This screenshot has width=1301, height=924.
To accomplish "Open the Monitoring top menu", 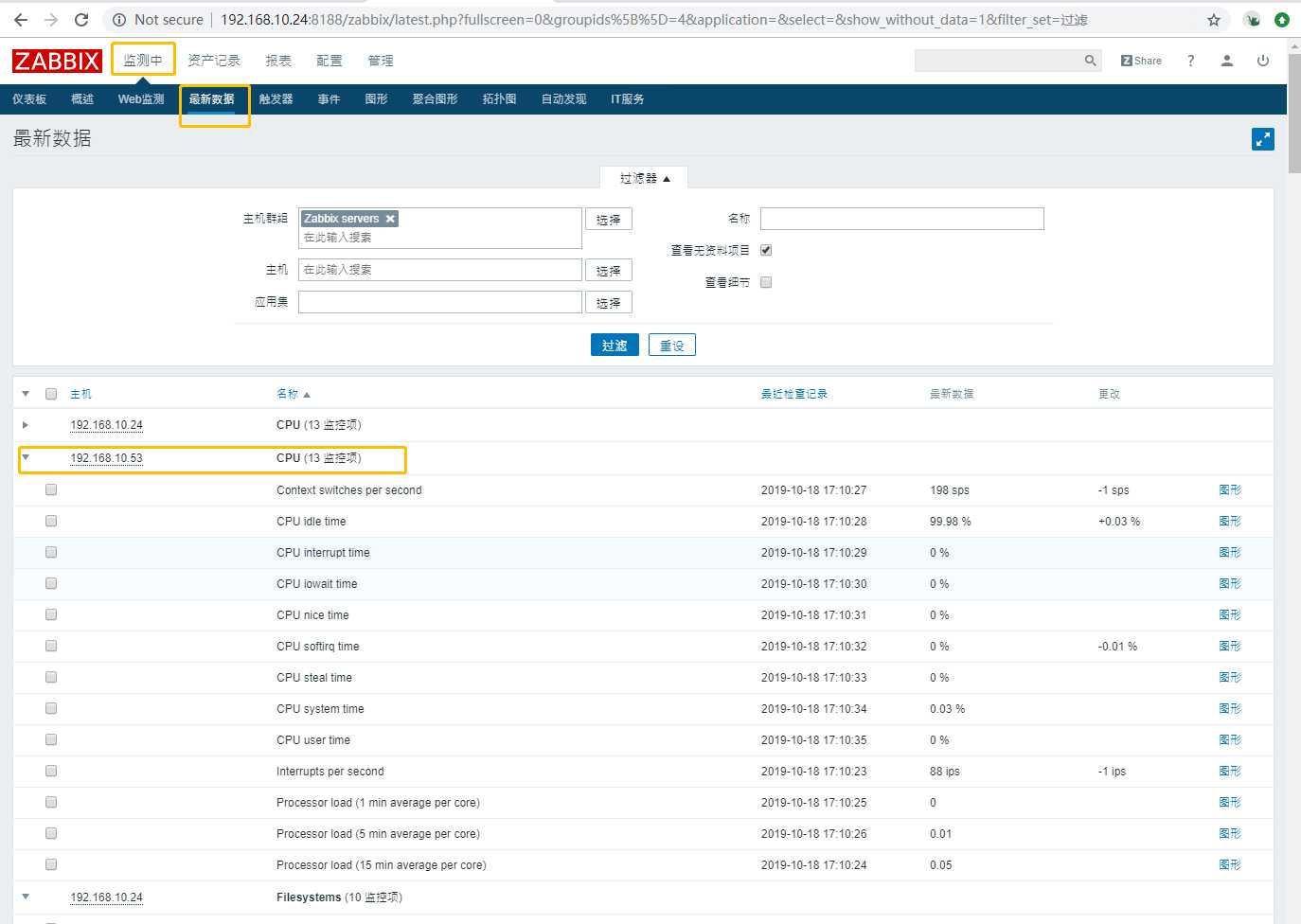I will point(143,60).
